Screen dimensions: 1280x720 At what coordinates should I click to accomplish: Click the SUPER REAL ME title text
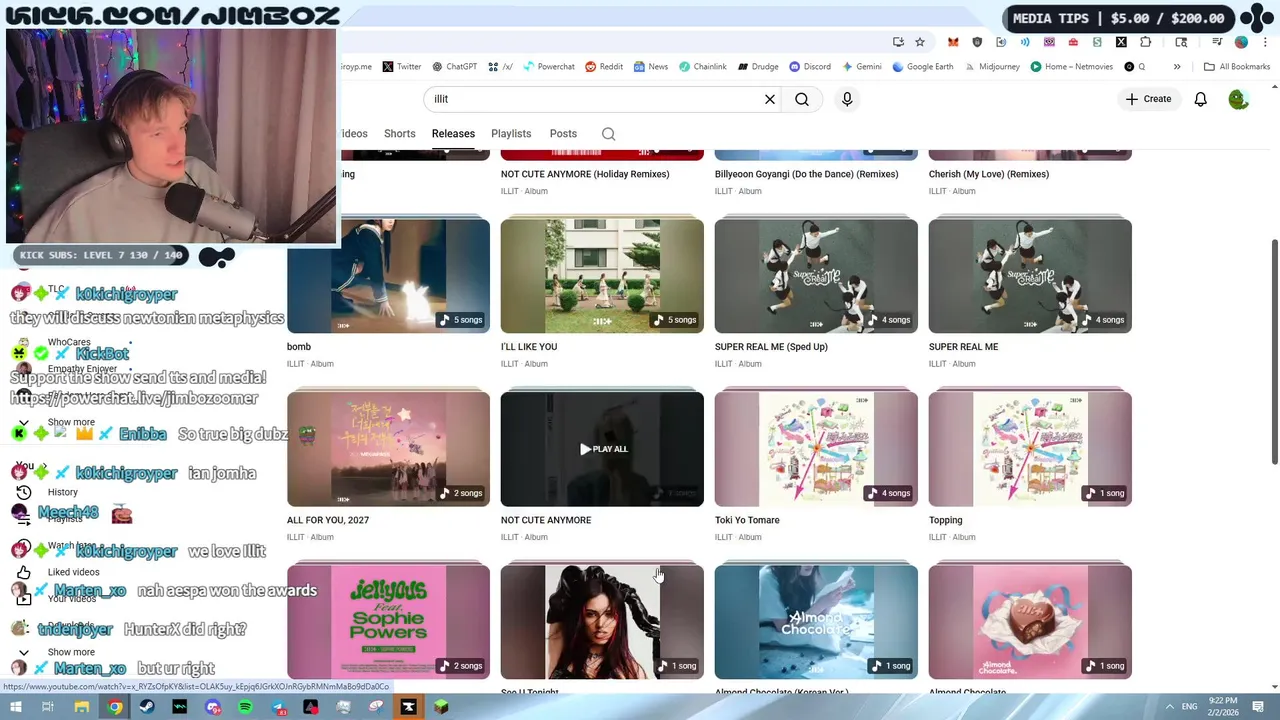[963, 347]
